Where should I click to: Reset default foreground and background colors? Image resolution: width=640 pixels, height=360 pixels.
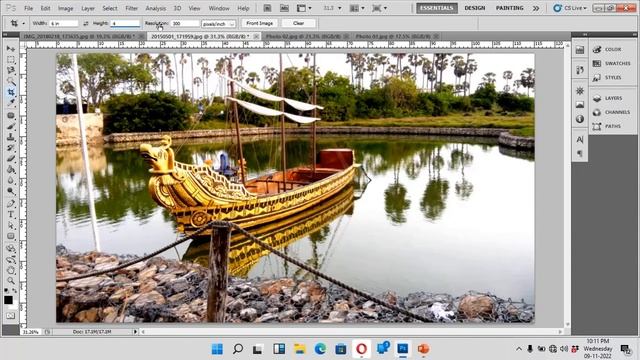[7, 290]
